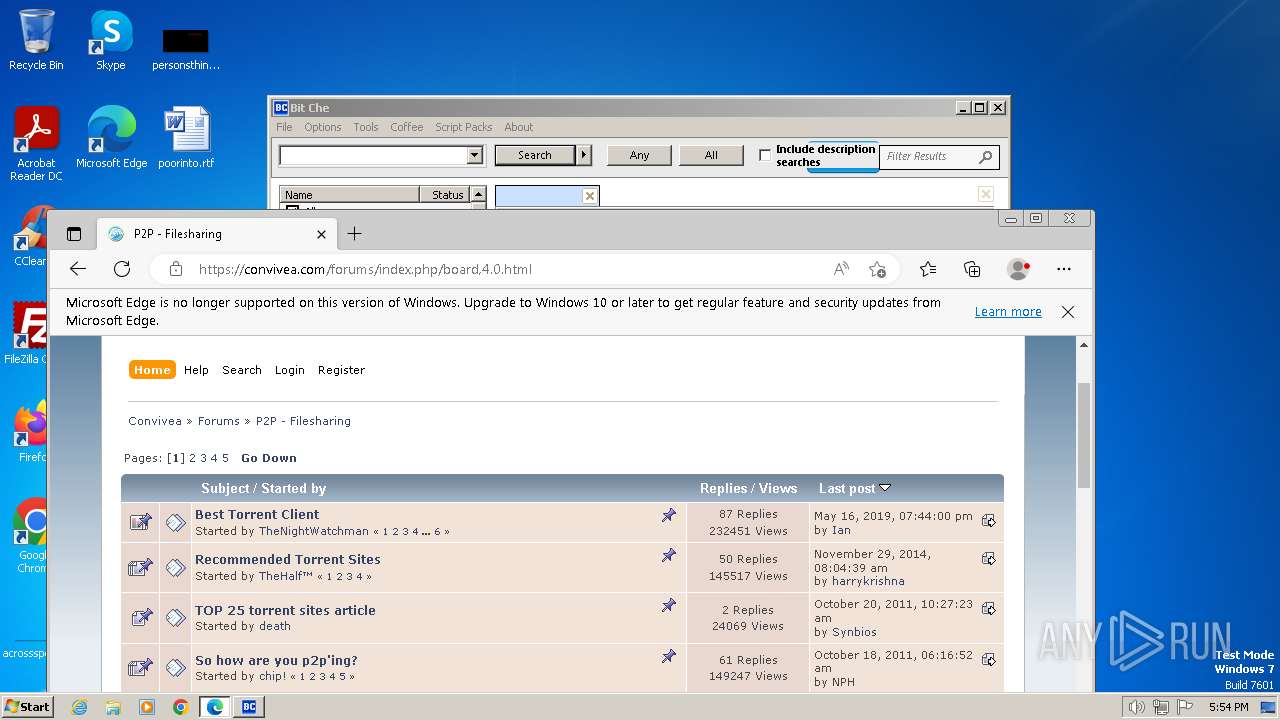Open the TOP 25 torrent sites article topic

pos(285,610)
